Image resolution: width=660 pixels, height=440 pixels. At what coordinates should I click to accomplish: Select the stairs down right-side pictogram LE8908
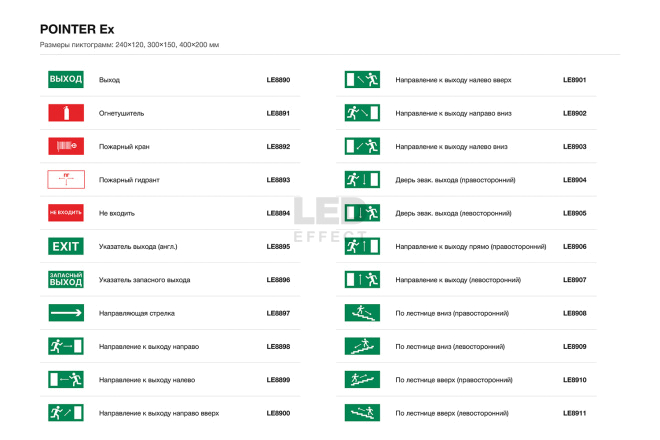tap(362, 312)
